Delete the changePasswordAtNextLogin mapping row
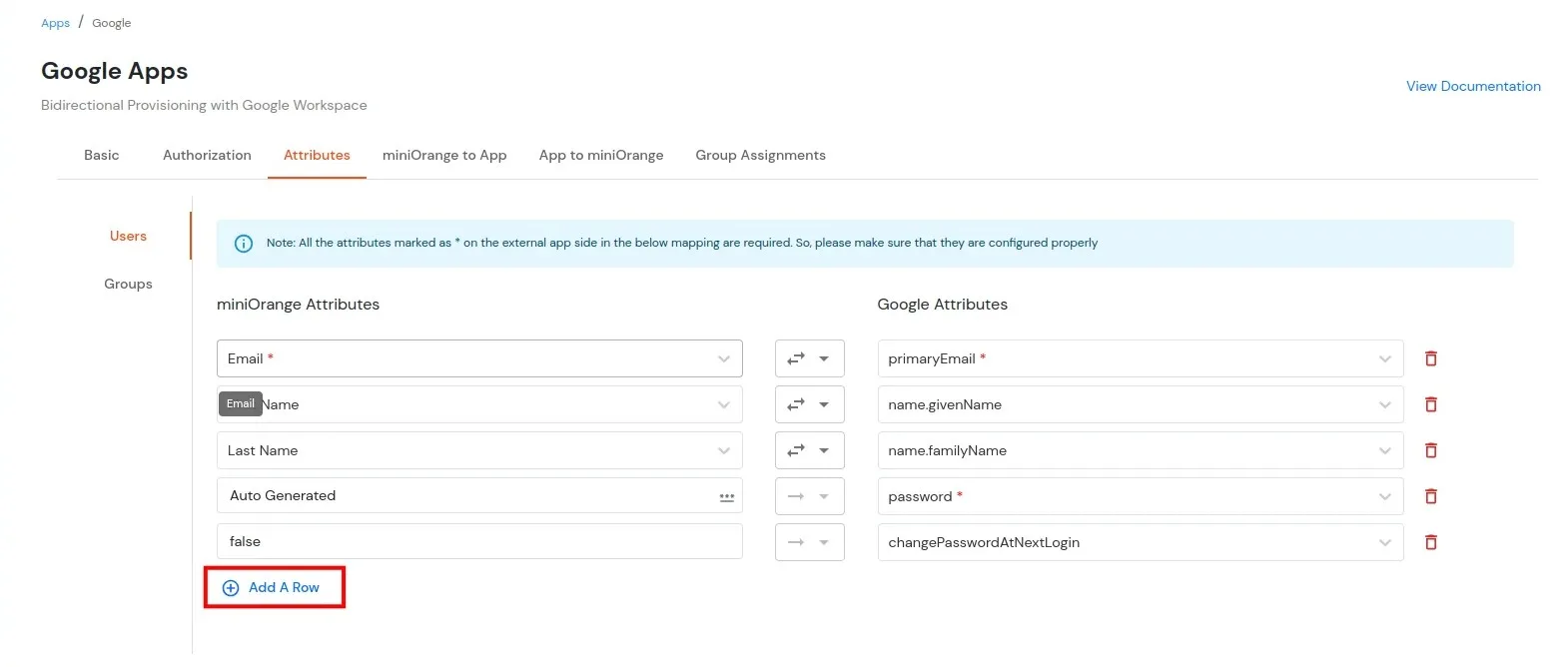This screenshot has height=667, width=1568. 1430,542
